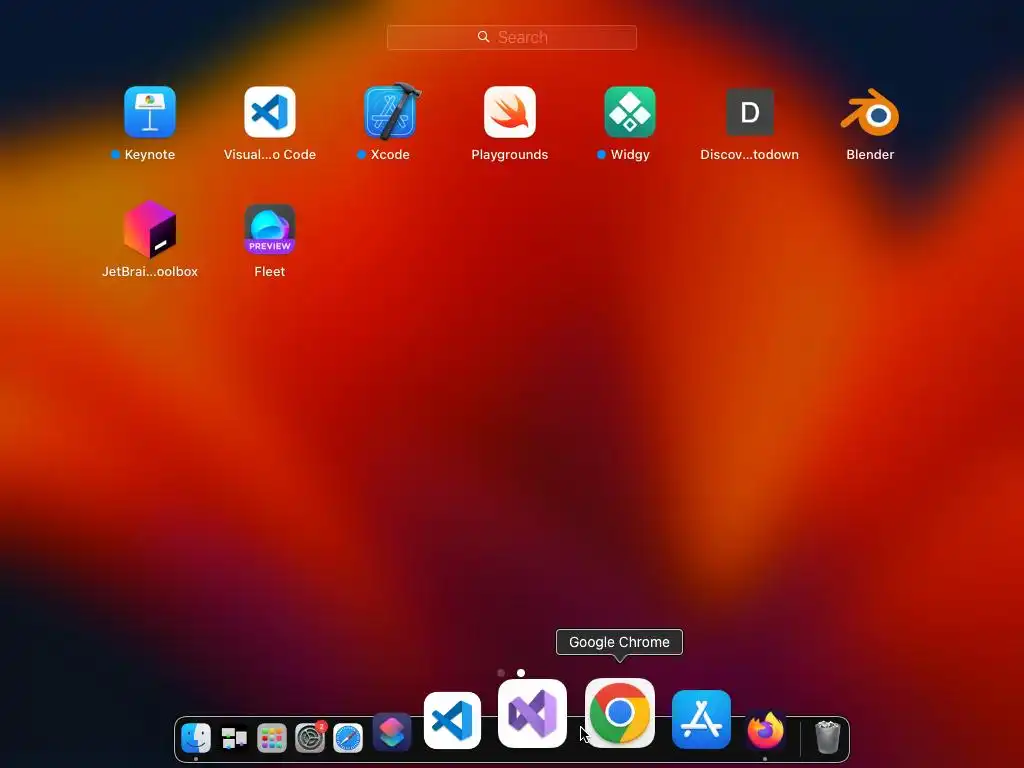Launch Visual Studio Code from the Dock

point(452,721)
